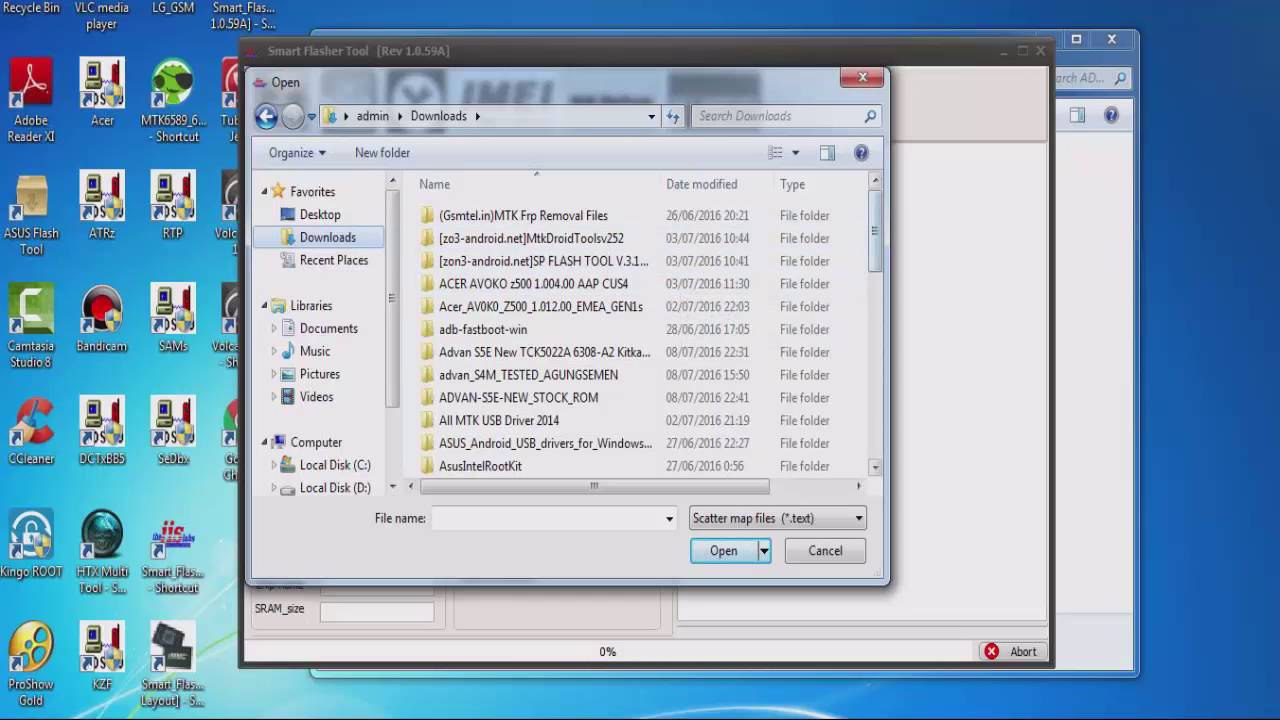
Task: Open the ATRz desktop shortcut
Action: click(x=102, y=205)
